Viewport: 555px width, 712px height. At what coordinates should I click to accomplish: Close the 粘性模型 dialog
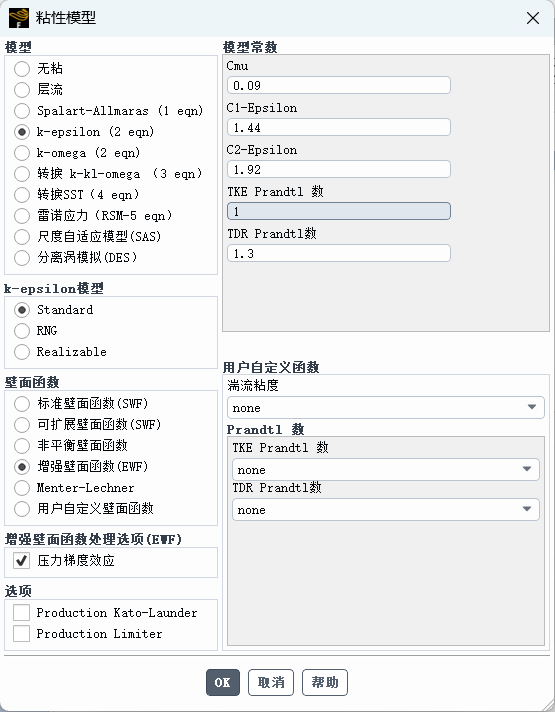533,18
